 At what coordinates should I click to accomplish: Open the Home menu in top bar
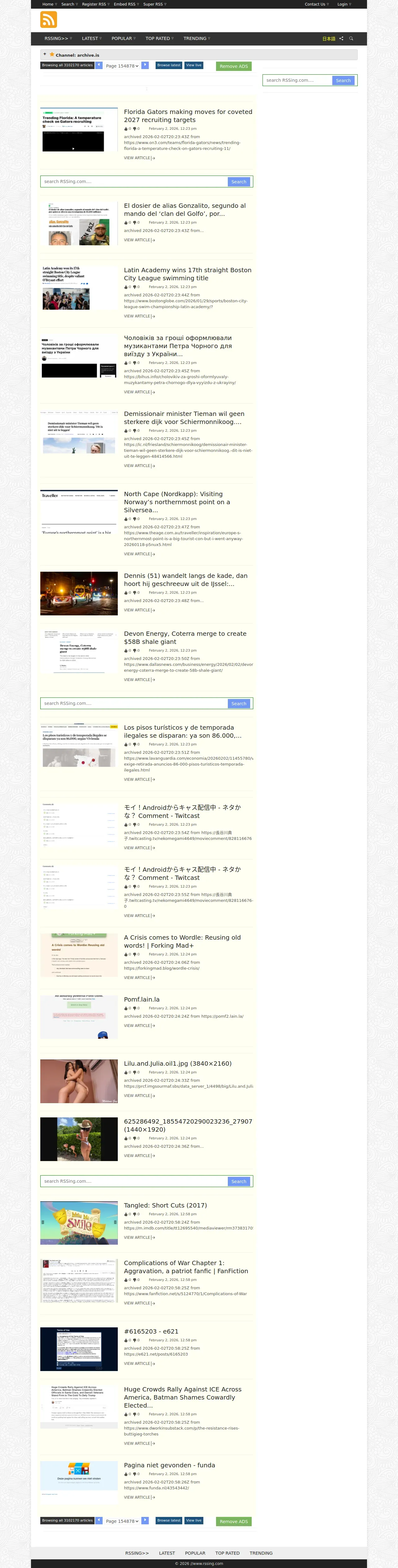tap(49, 4)
